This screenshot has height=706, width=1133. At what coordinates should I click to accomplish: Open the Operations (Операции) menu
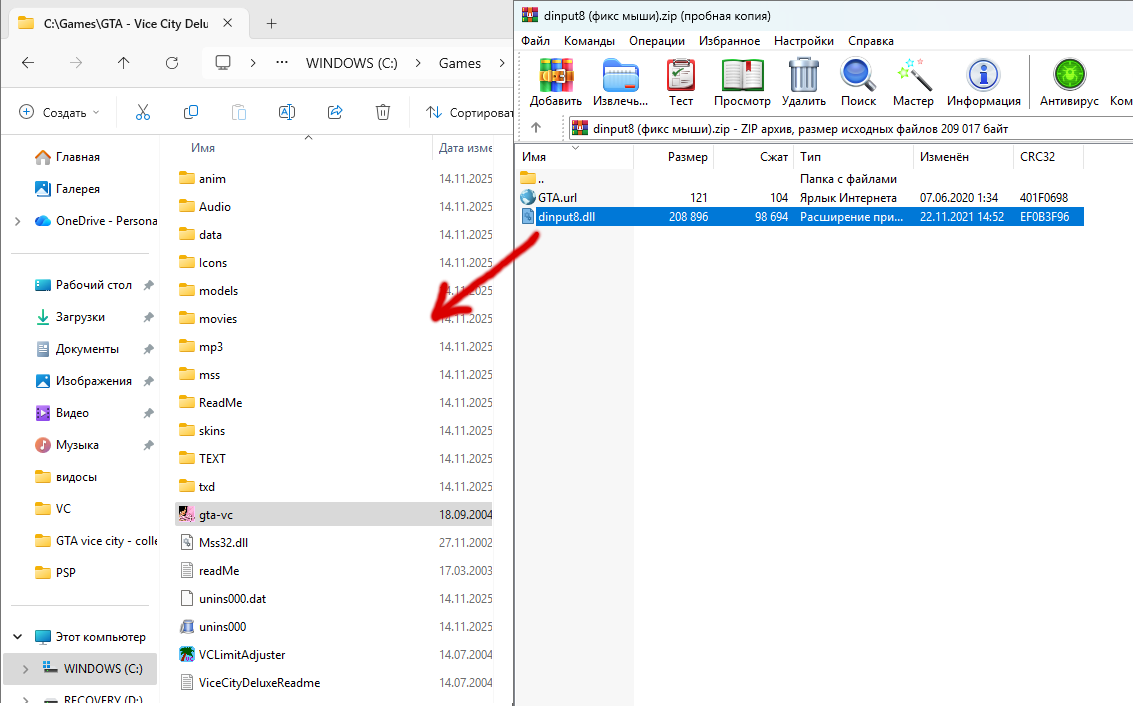[x=657, y=40]
